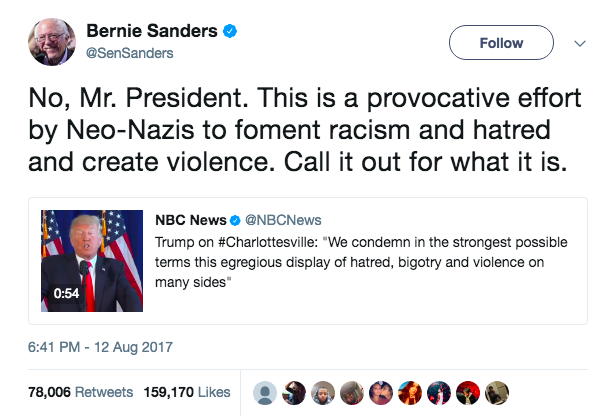Click the default gray silhouette liker avatar
The width and height of the screenshot is (614, 416).
pyautogui.click(x=263, y=392)
